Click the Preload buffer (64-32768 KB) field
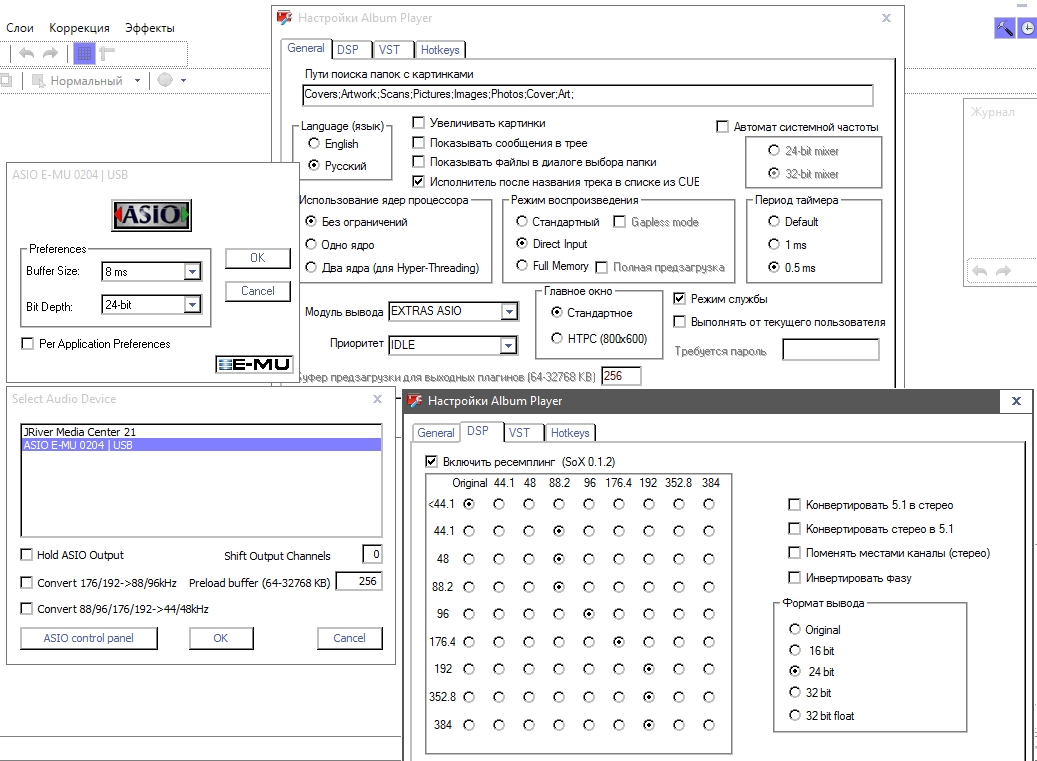Image resolution: width=1037 pixels, height=761 pixels. (x=359, y=581)
